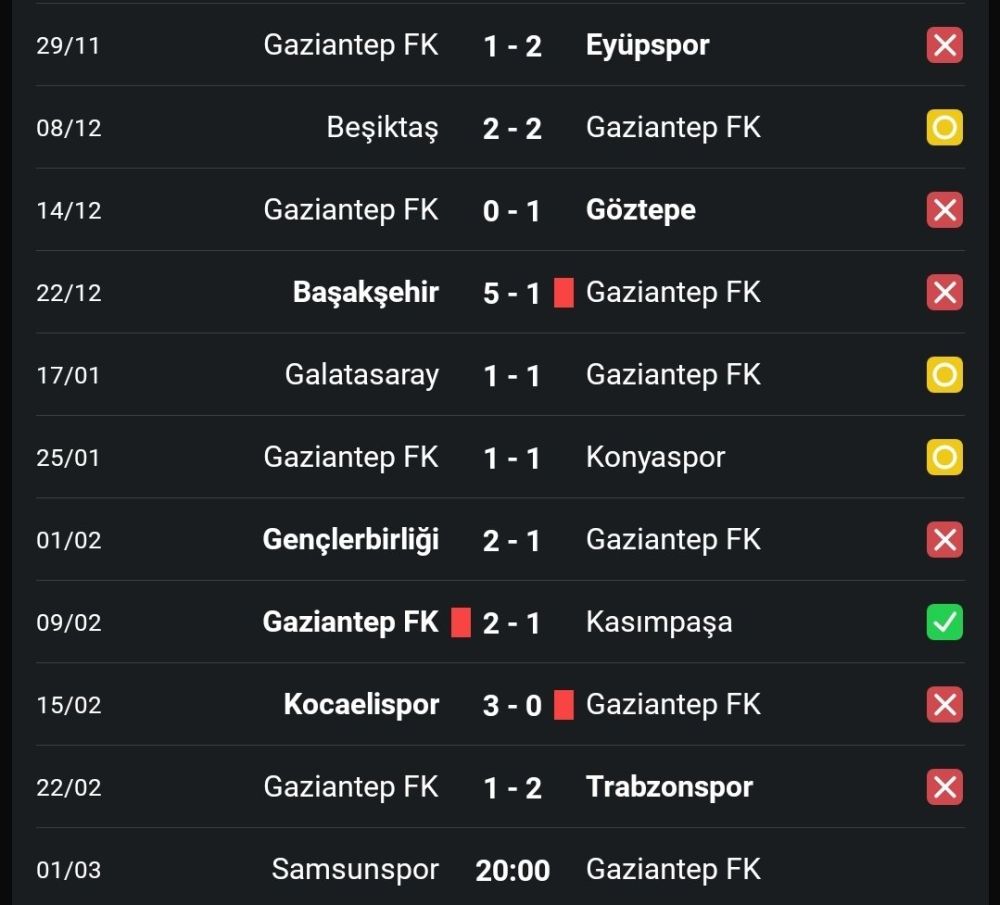The width and height of the screenshot is (1000, 905).
Task: Click green win icon on Kasımpaşa row
Action: [x=944, y=622]
